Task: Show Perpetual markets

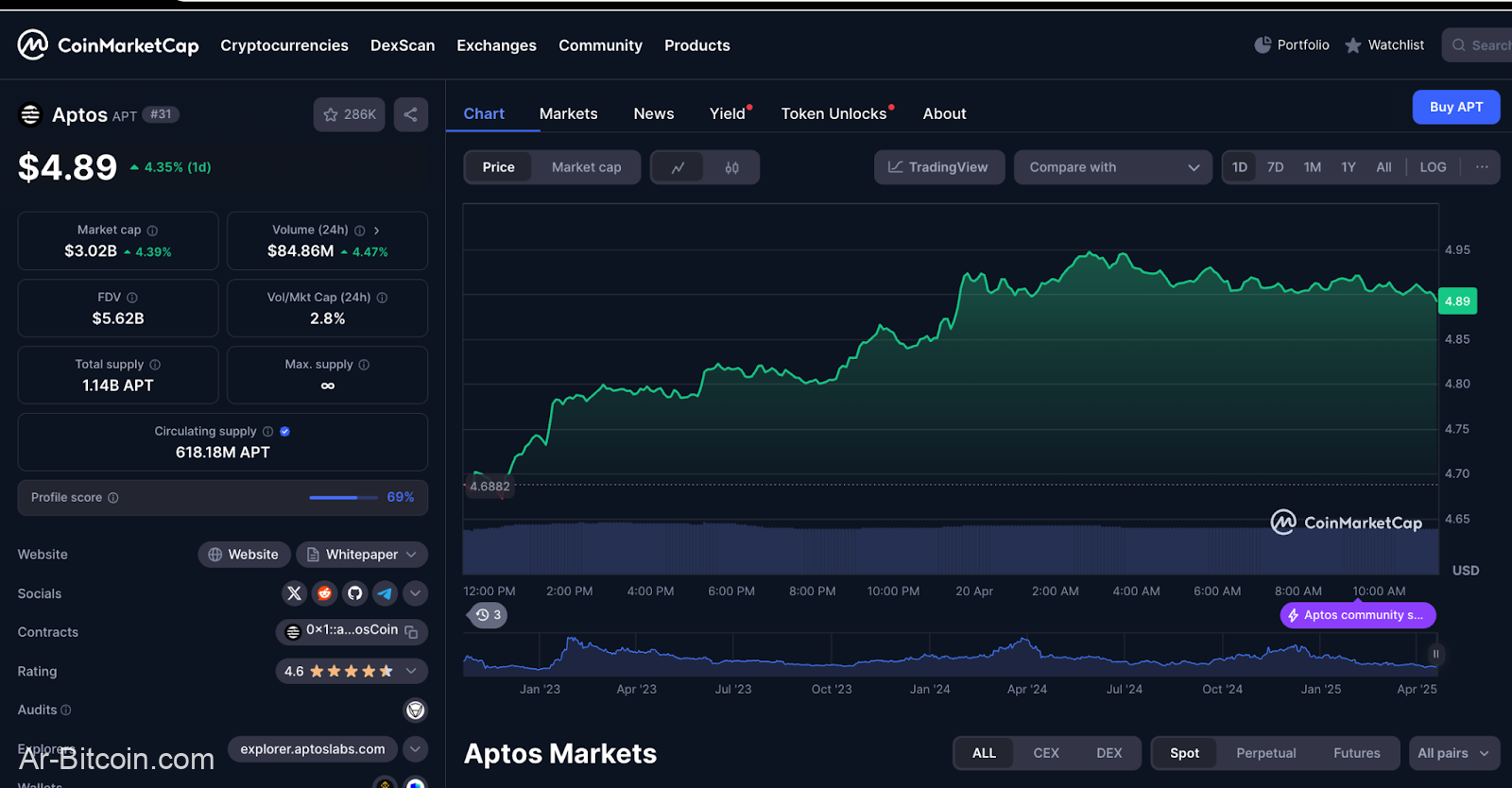Action: point(1266,753)
